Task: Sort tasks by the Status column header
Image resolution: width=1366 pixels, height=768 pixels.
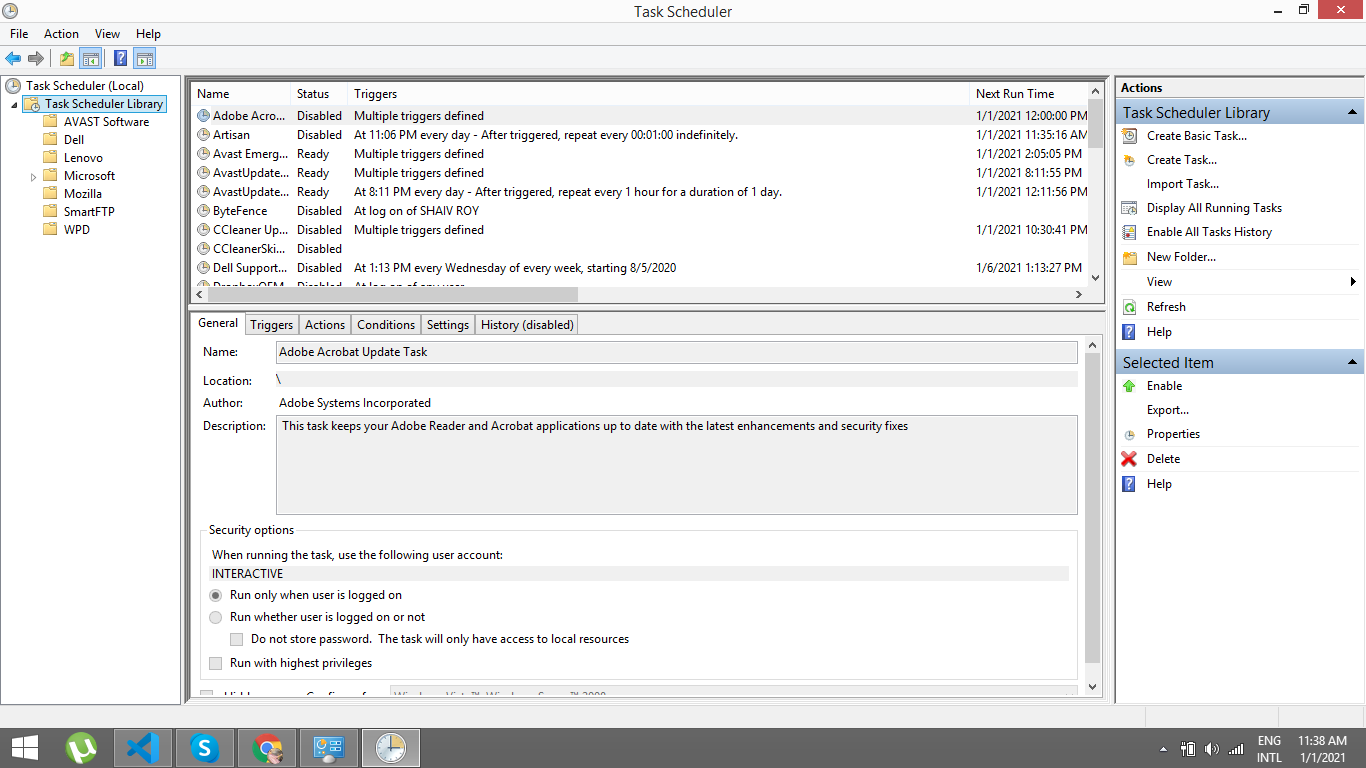Action: 319,94
